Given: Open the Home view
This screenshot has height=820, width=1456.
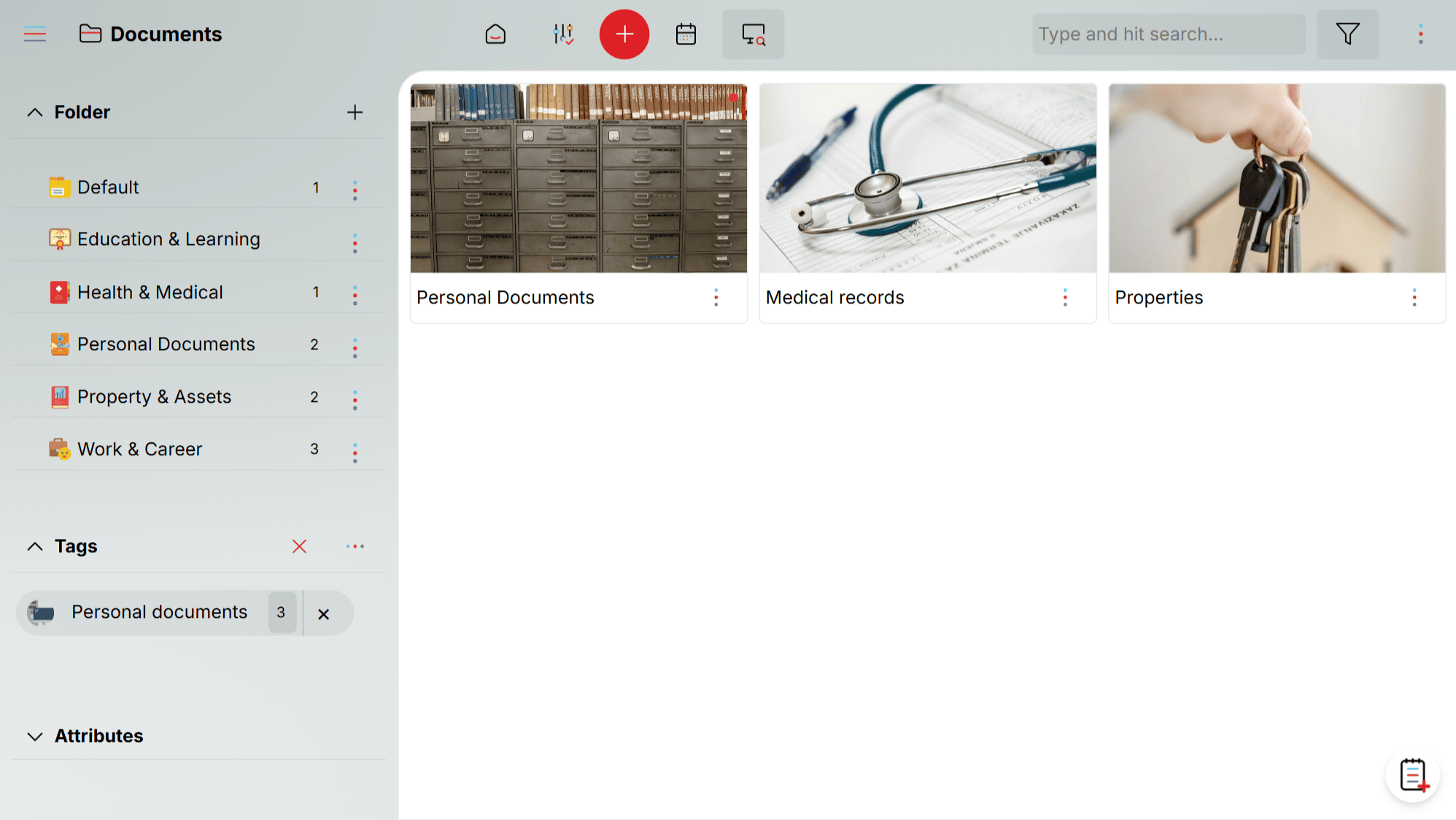Looking at the screenshot, I should (495, 34).
